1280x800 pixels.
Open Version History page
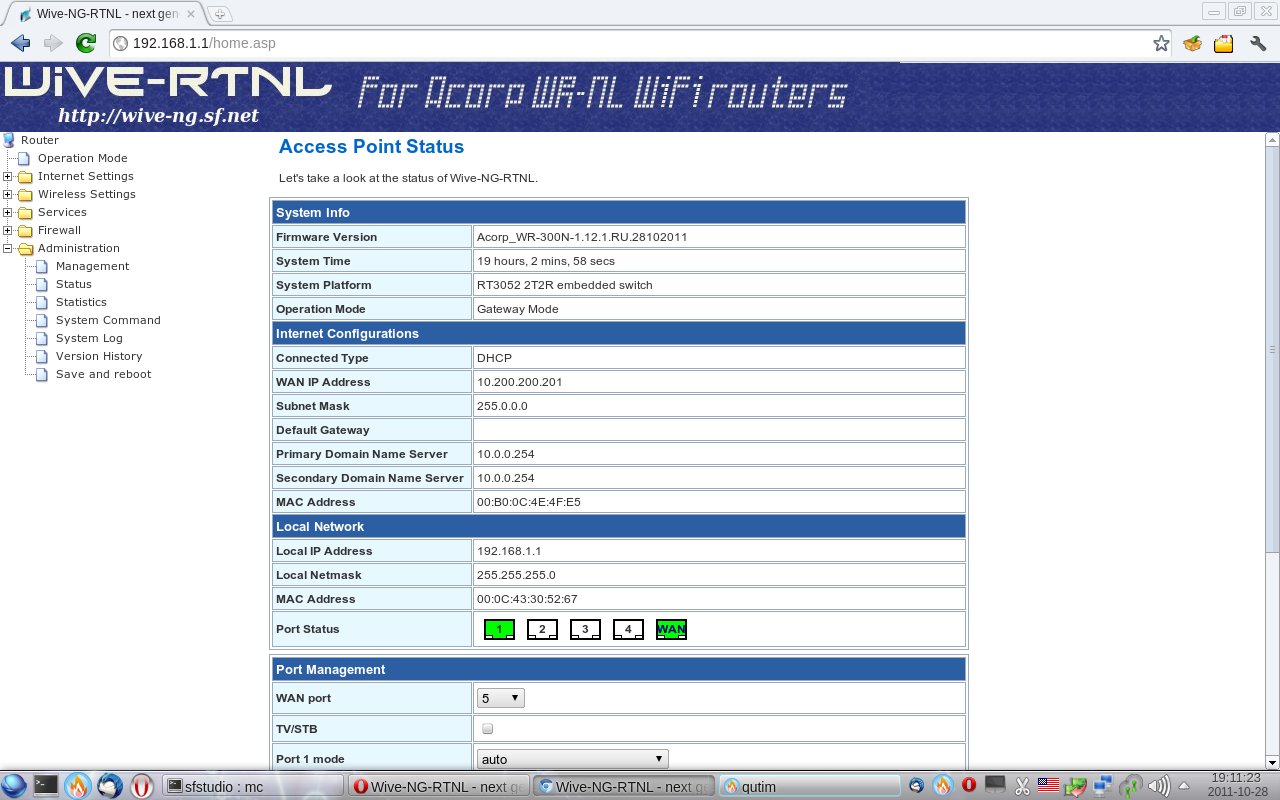99,356
